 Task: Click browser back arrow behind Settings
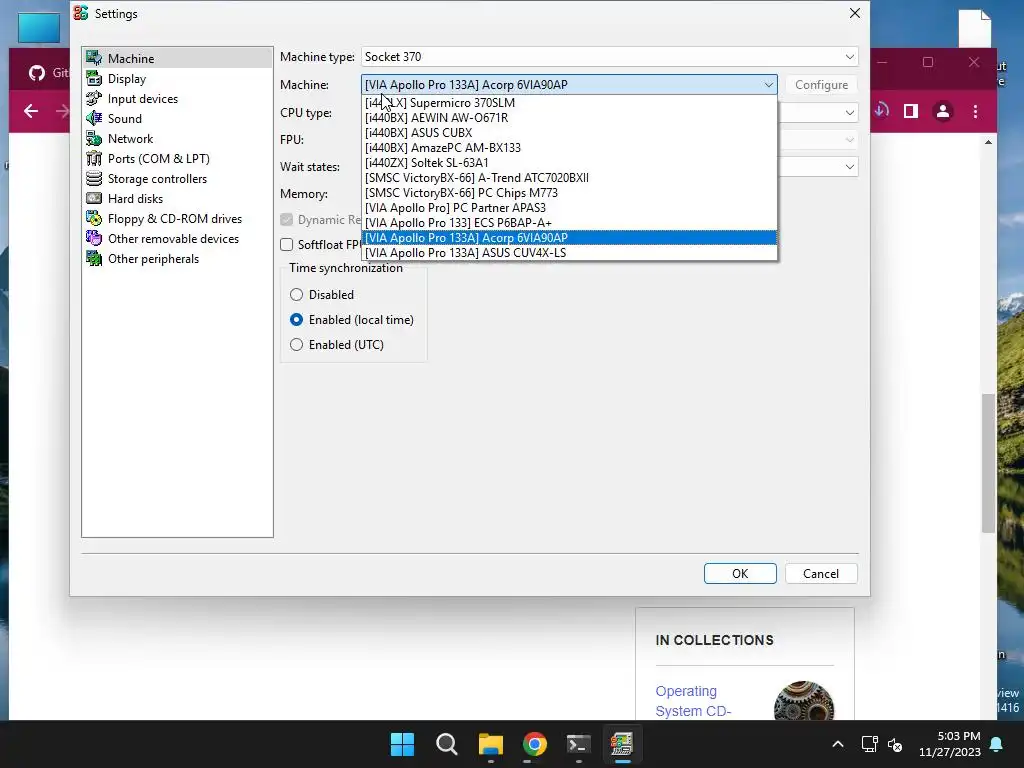(x=31, y=111)
